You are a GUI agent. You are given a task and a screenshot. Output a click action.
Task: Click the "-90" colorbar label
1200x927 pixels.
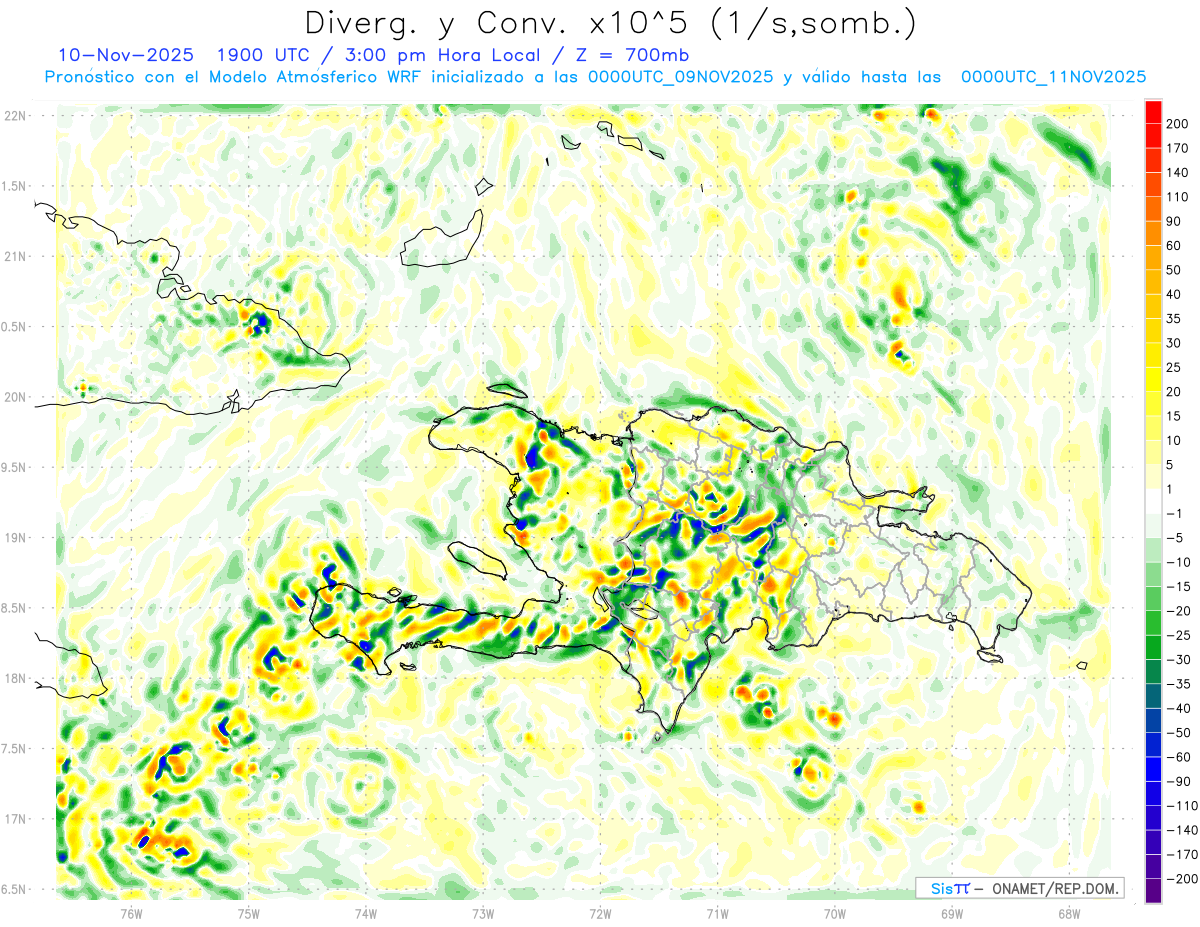(1180, 782)
